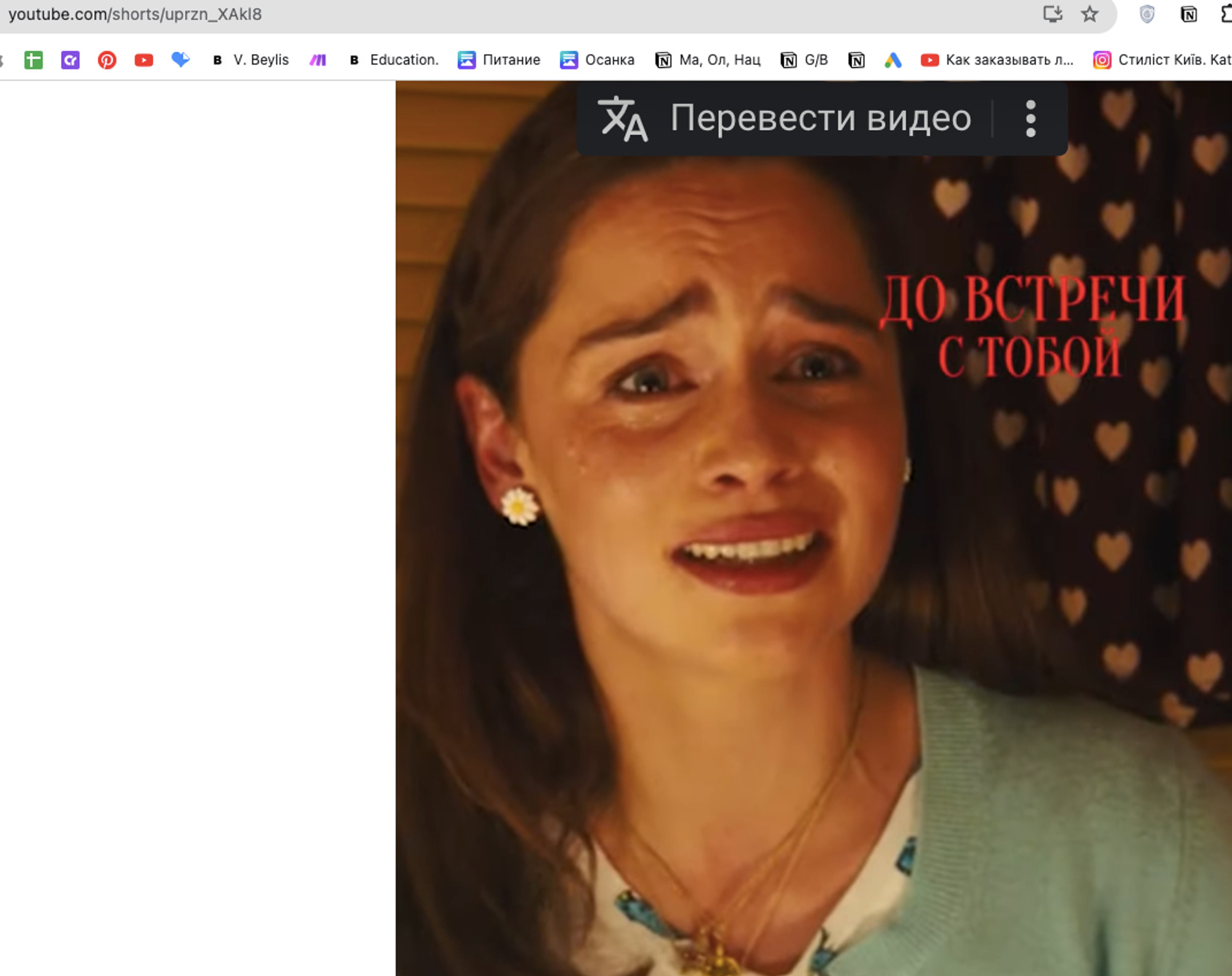Click the youtube.com/shorts address bar URL
Viewport: 1232px width, 976px height.
point(135,14)
